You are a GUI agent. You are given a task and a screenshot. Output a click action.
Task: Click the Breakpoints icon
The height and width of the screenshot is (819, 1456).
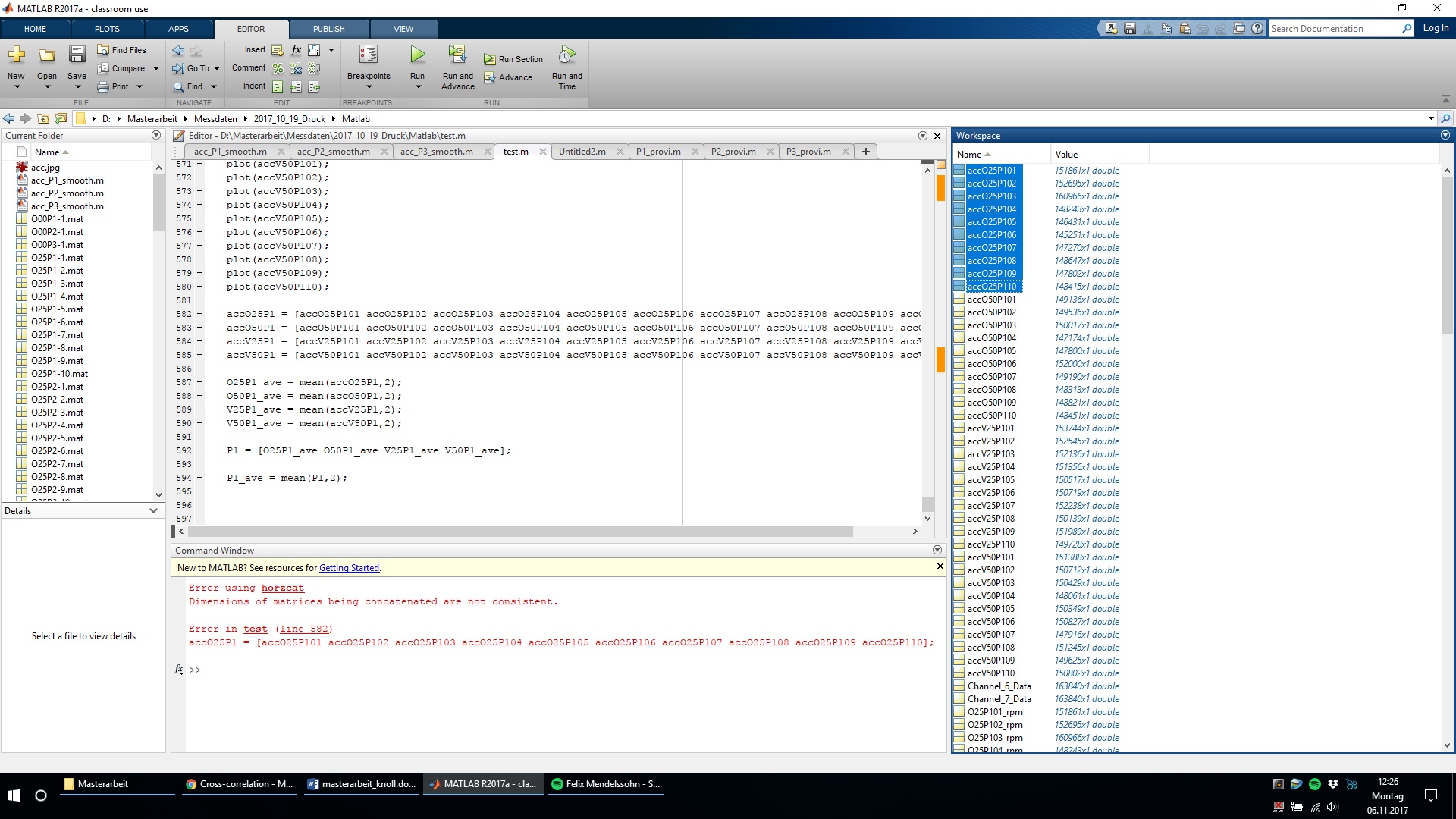369,55
